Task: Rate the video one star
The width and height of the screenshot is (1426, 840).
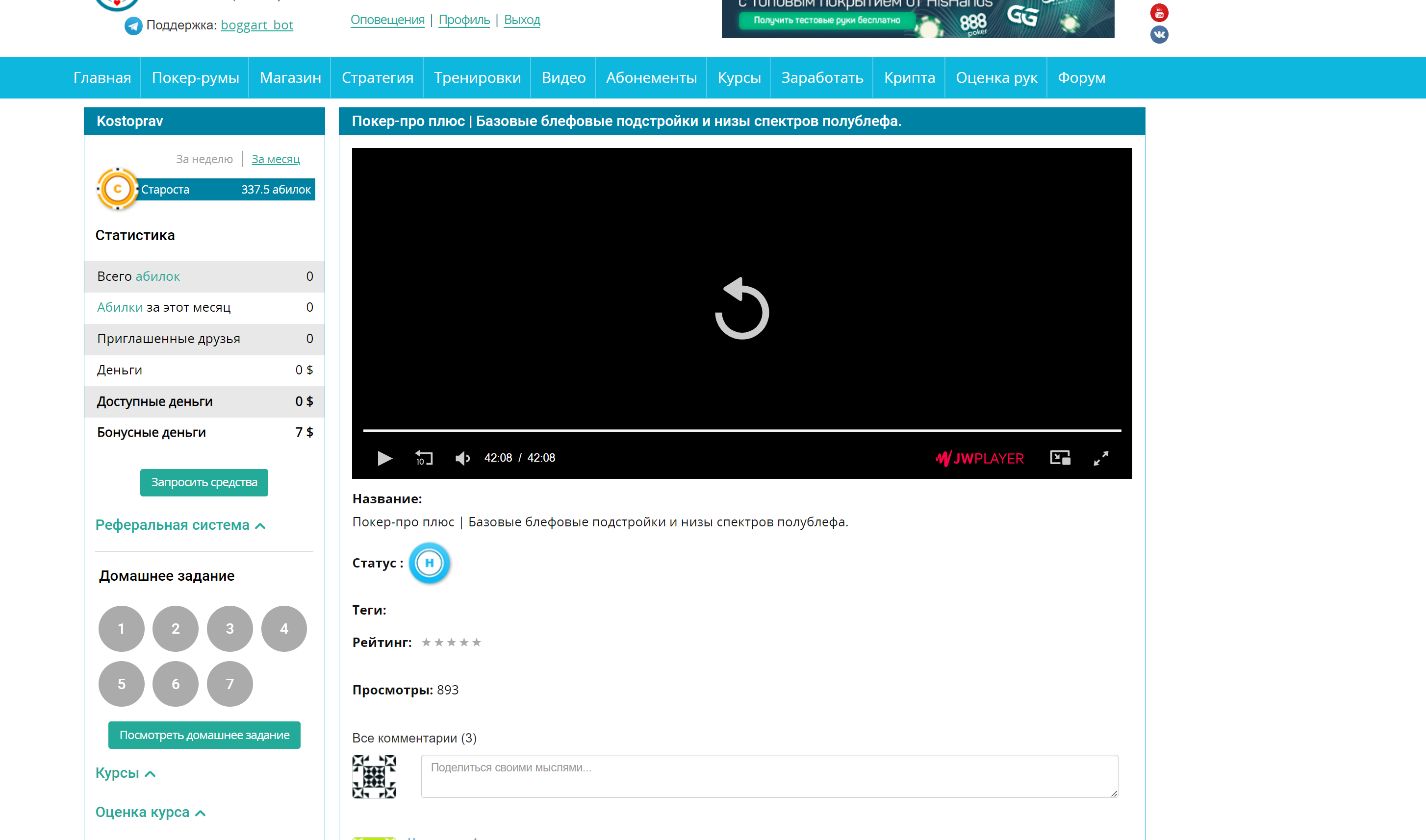Action: pyautogui.click(x=427, y=642)
